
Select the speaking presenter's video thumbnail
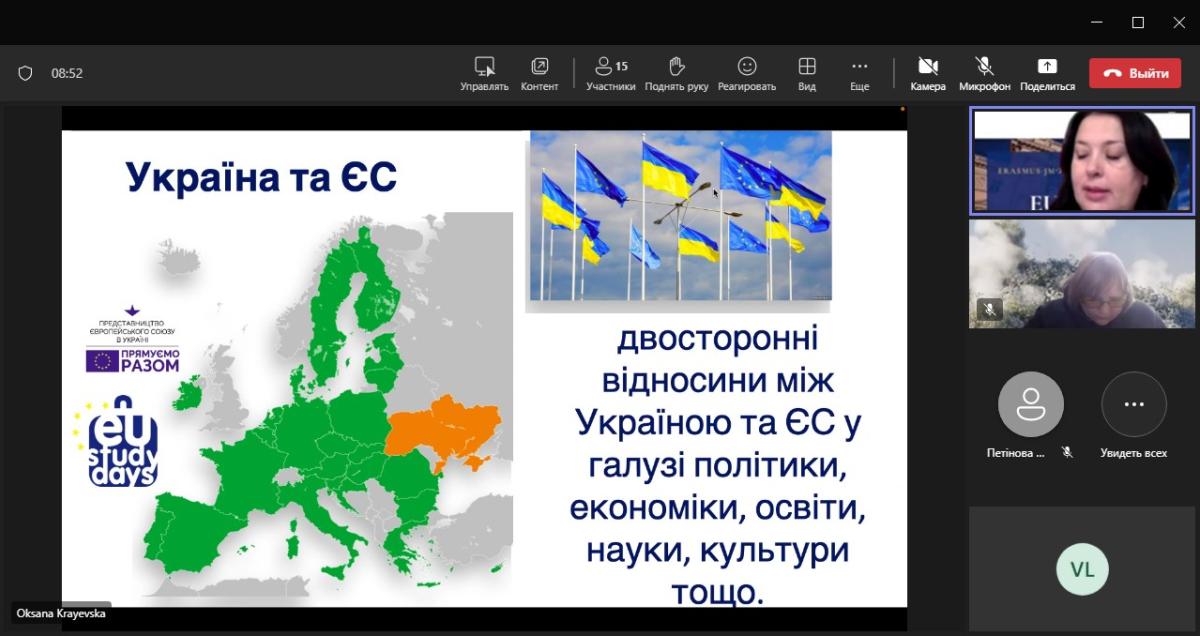click(x=1082, y=161)
